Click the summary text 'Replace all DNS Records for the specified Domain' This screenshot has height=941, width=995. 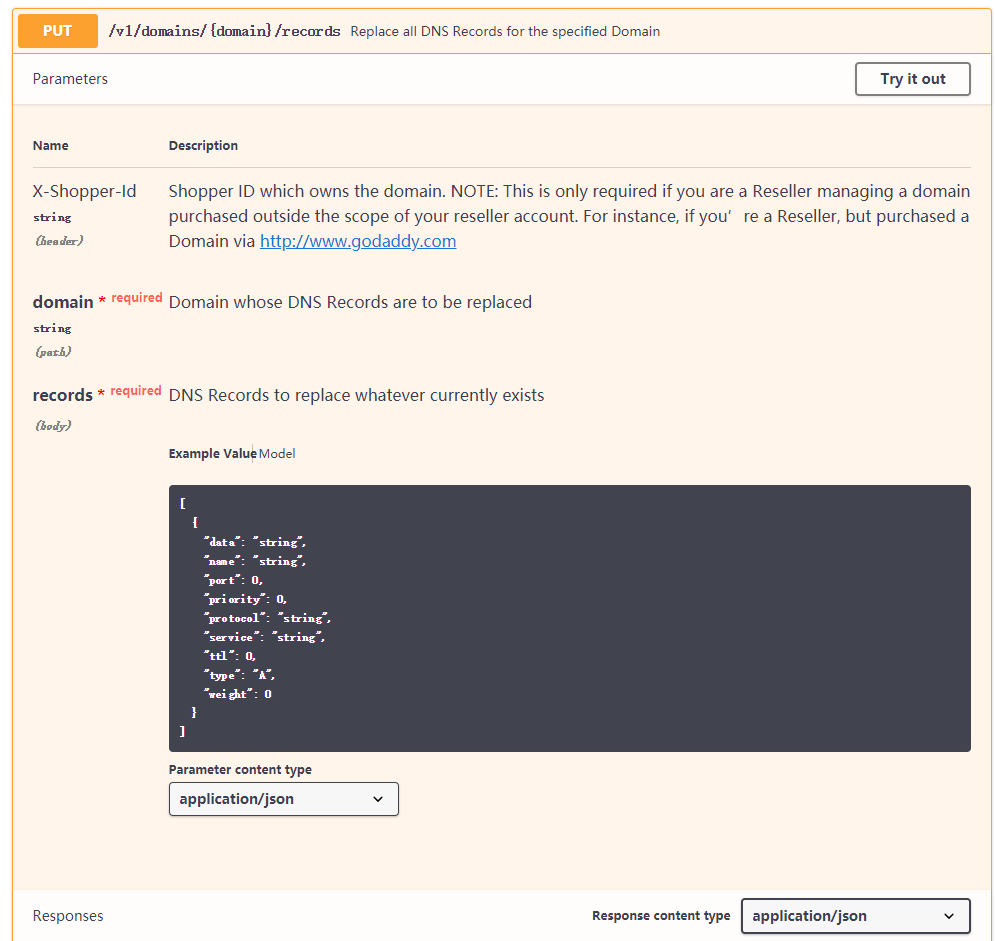pos(505,31)
